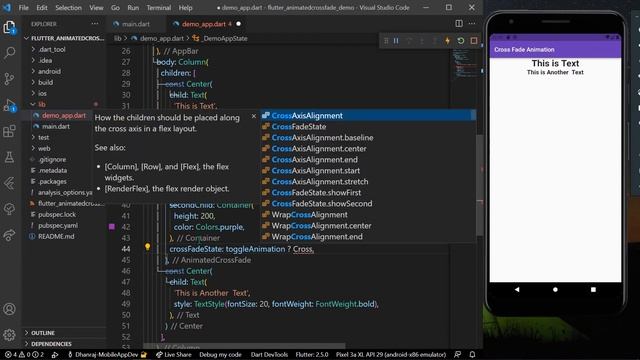Open pubspec.yaml in the Explorer tree
The width and height of the screenshot is (640, 360).
click(x=58, y=226)
